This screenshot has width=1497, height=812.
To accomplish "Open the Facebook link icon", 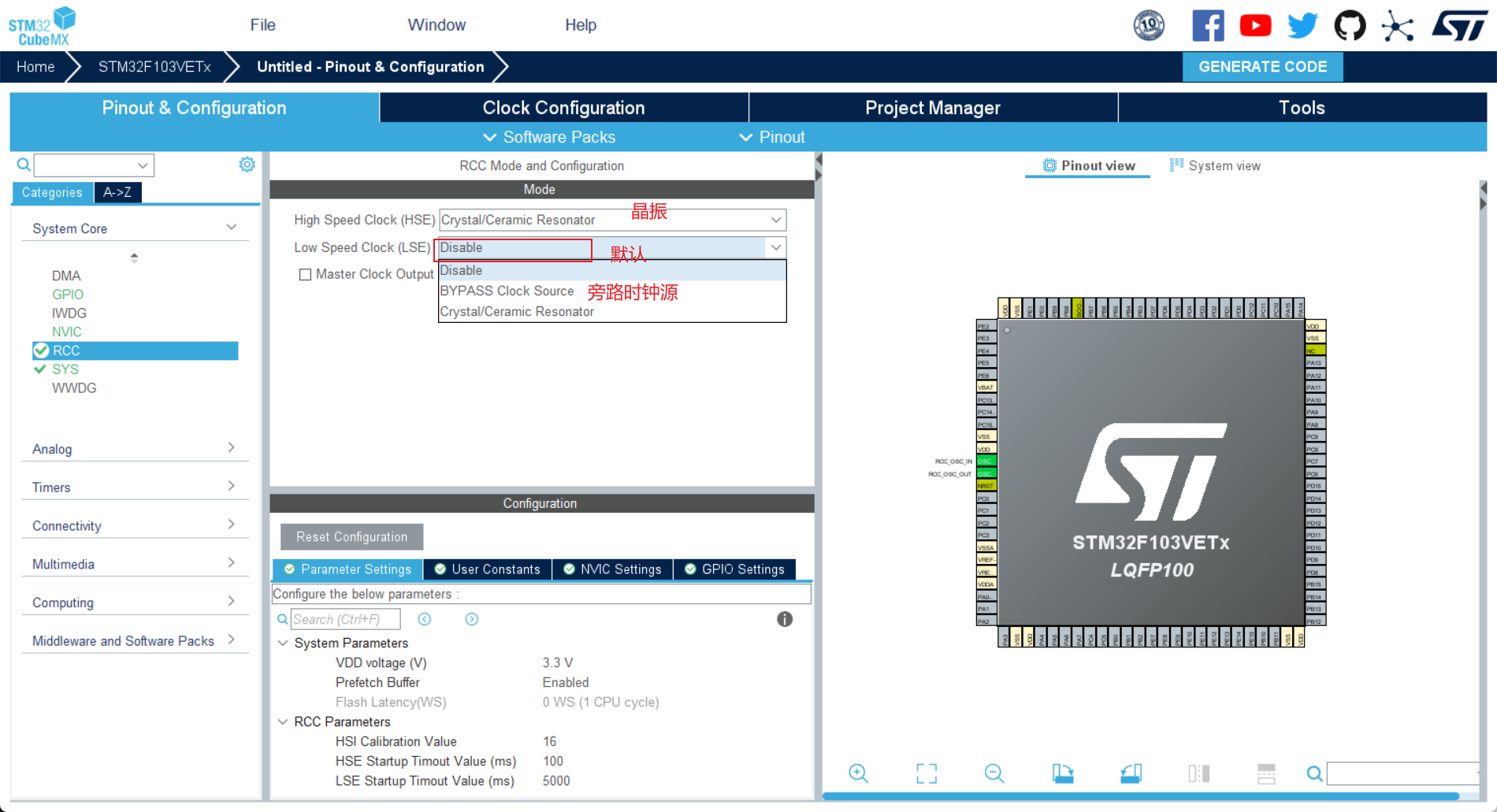I will (x=1208, y=25).
